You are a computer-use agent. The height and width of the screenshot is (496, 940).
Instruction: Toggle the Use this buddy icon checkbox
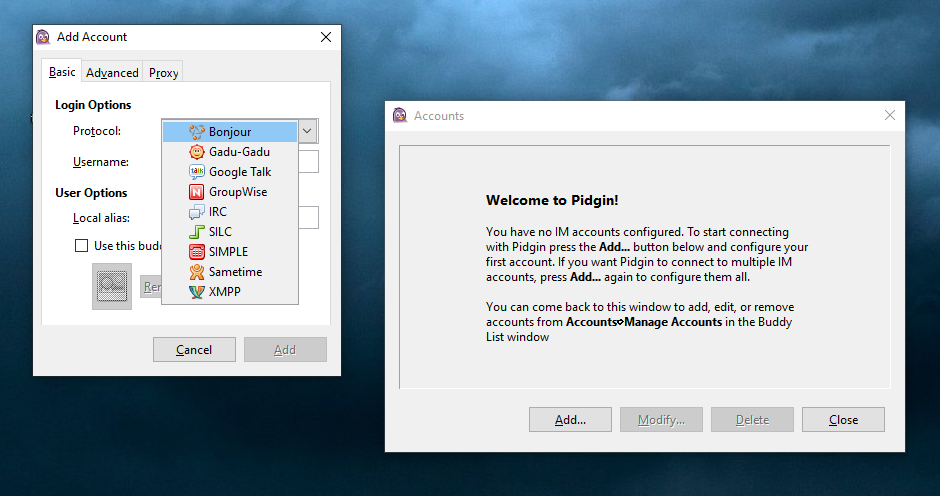pos(82,246)
